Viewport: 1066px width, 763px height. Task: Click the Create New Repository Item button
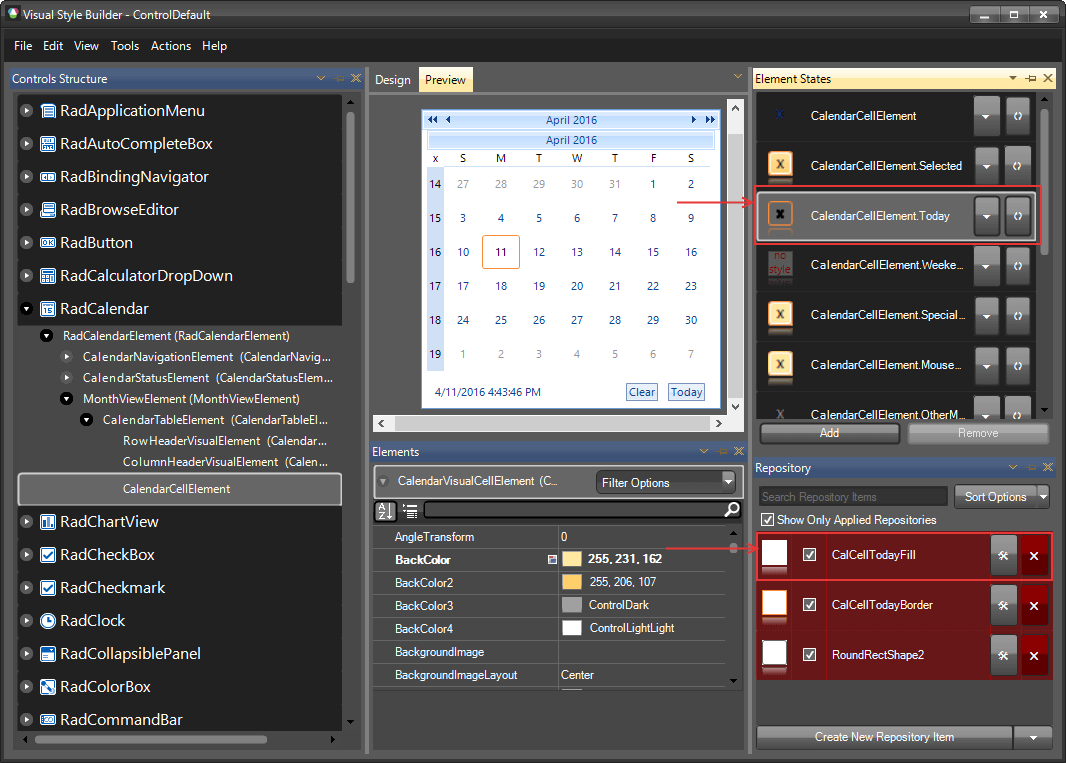pyautogui.click(x=884, y=737)
